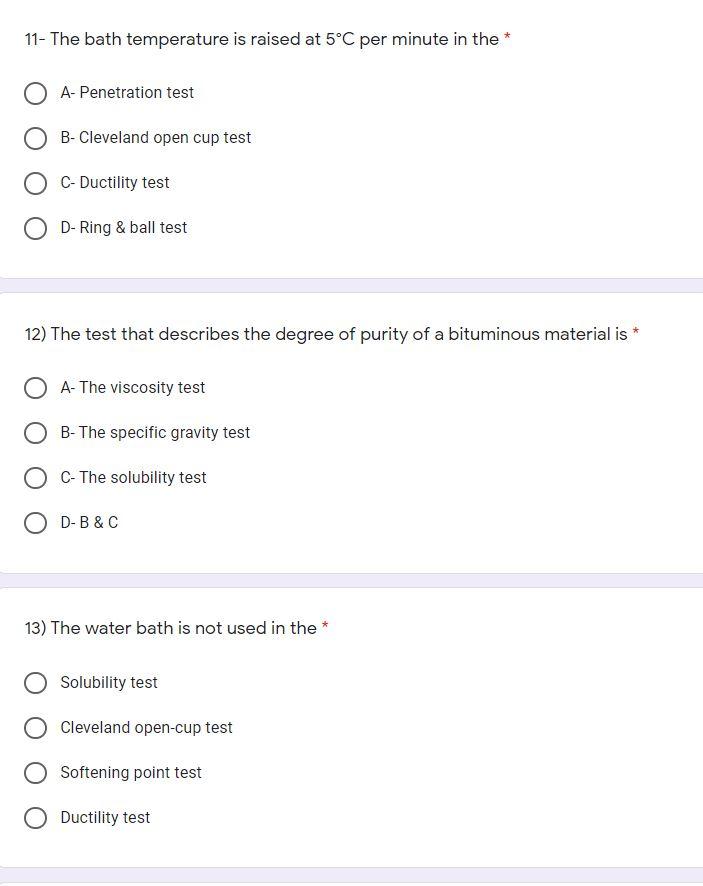Choose Cleveland open-cup test in question 13

coord(35,728)
